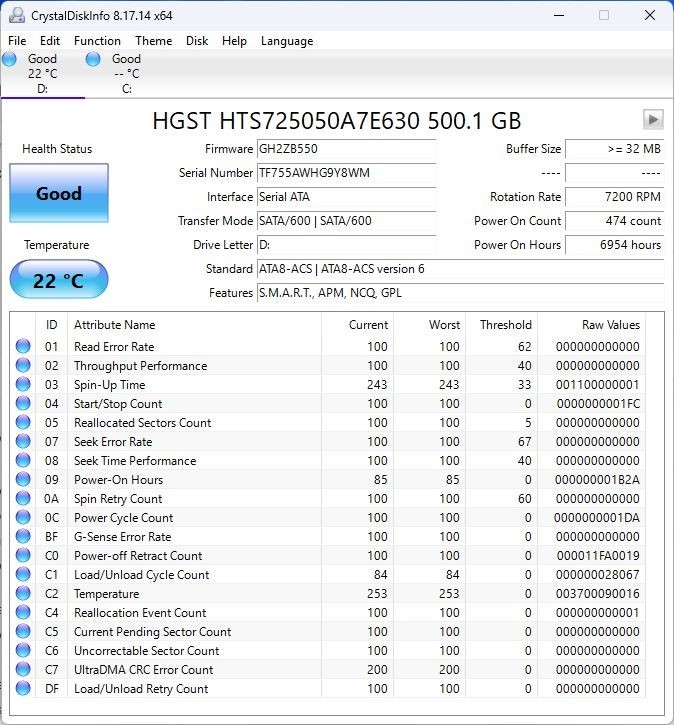
Task: Open the Function menu
Action: (97, 41)
